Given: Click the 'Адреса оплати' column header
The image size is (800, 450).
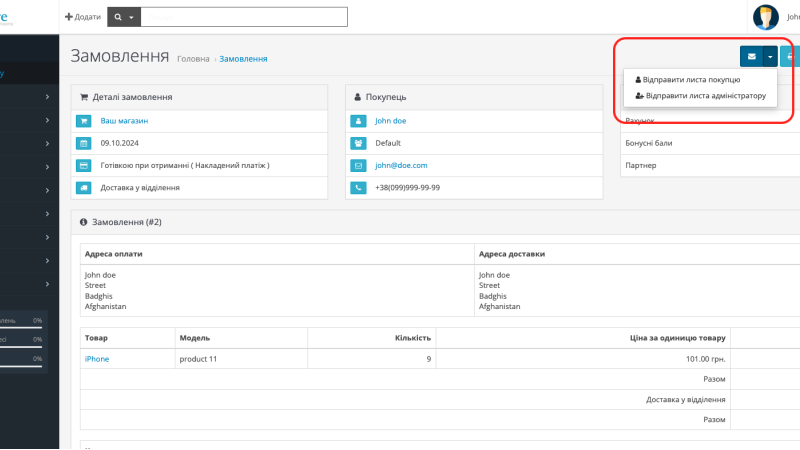Looking at the screenshot, I should (114, 254).
